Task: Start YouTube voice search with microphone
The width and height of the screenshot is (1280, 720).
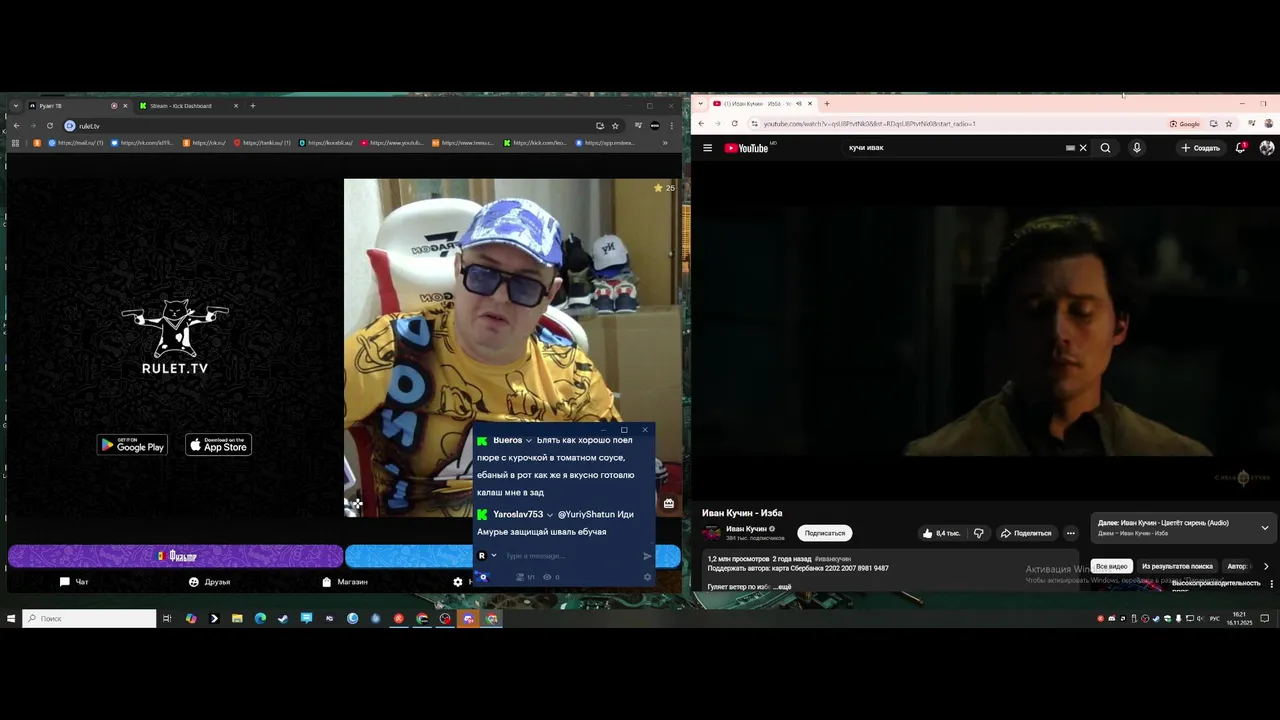Action: coord(1136,148)
